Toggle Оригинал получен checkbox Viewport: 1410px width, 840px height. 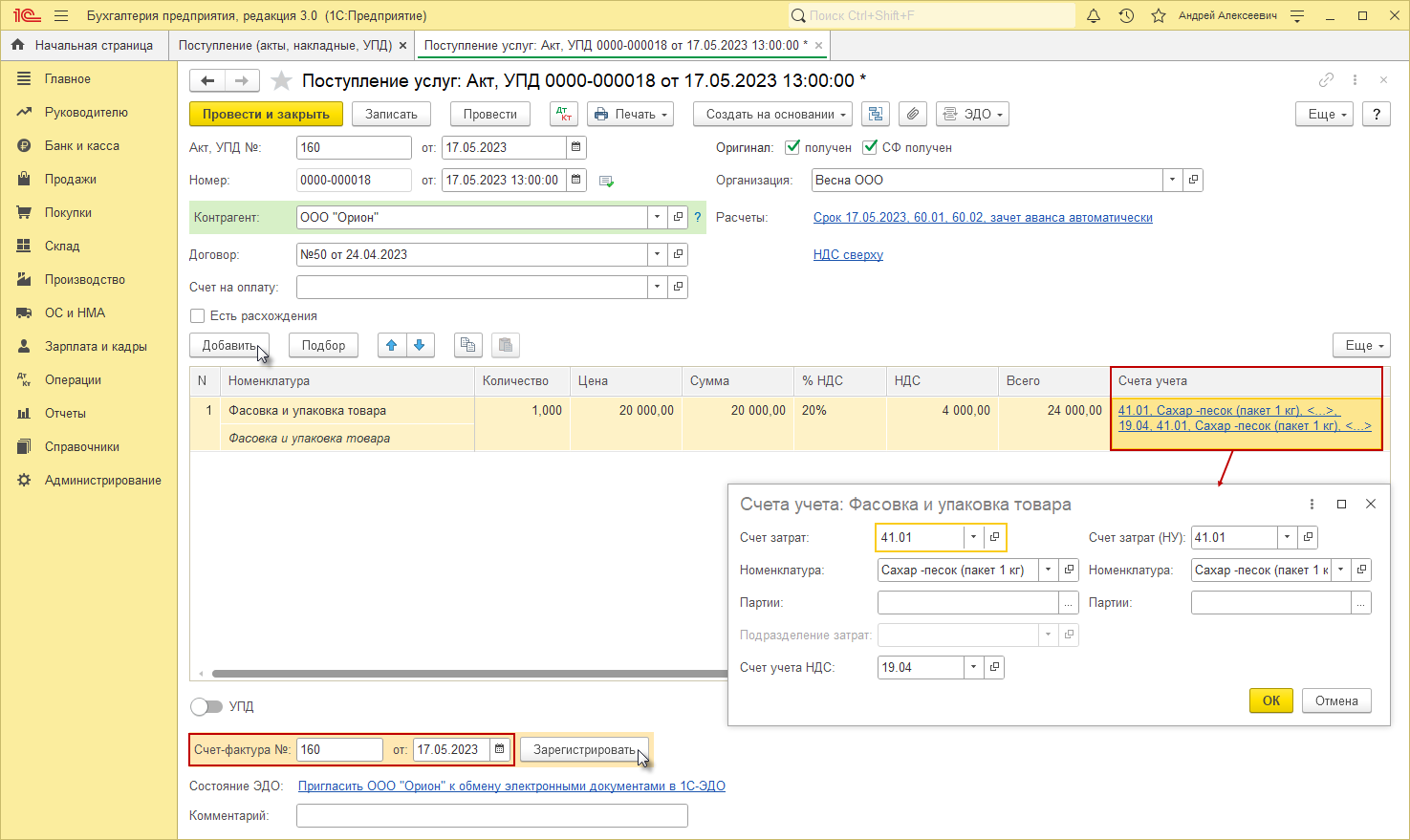(792, 147)
